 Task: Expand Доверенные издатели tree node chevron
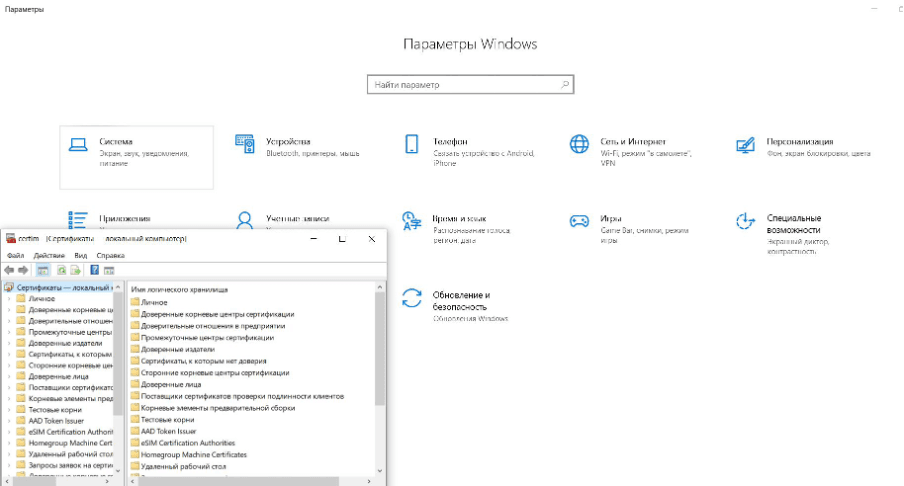pos(9,343)
